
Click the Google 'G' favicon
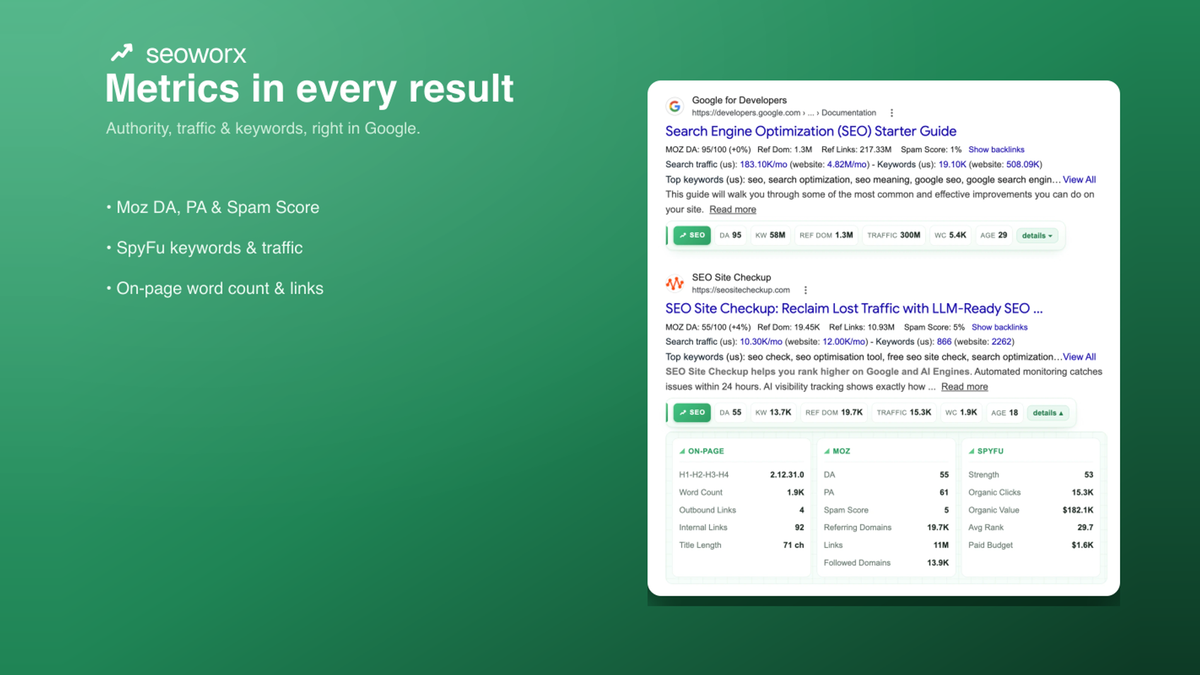(675, 106)
